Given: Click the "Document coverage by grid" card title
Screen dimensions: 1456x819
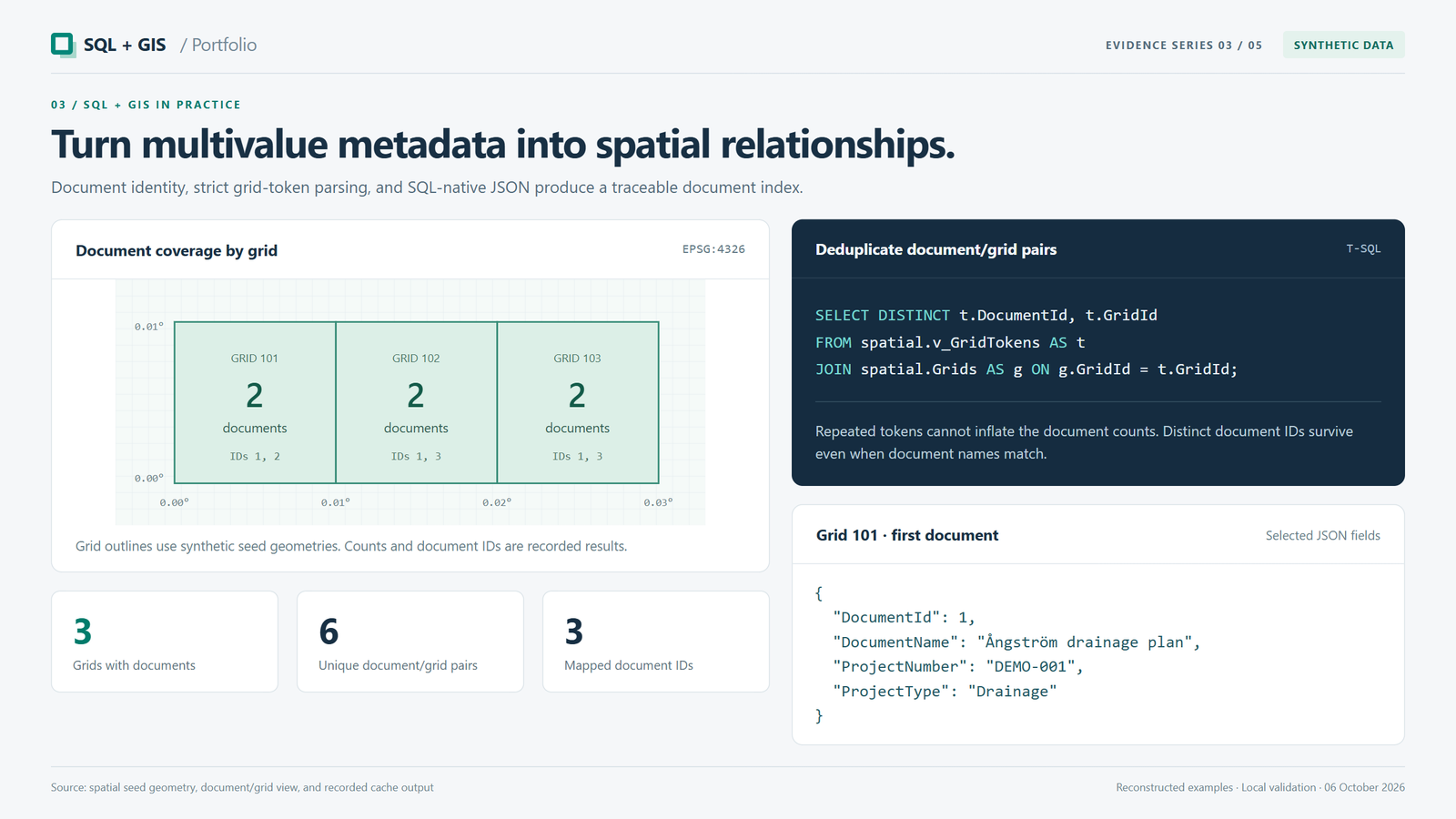Looking at the screenshot, I should (177, 250).
